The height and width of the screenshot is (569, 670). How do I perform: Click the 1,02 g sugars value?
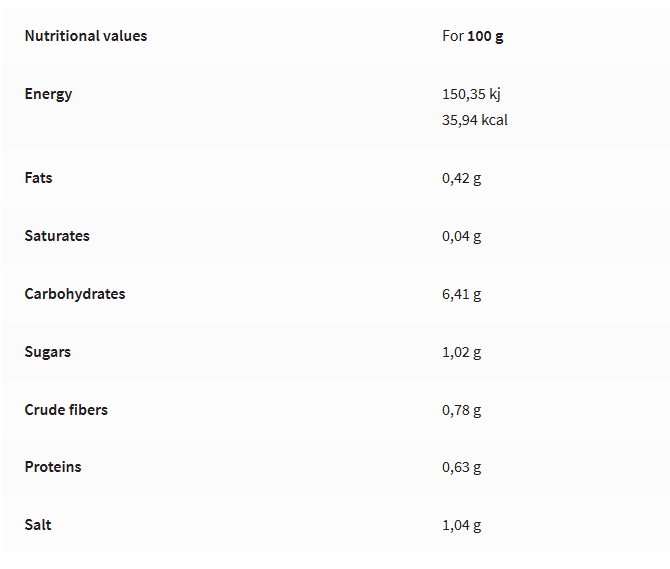coord(462,352)
